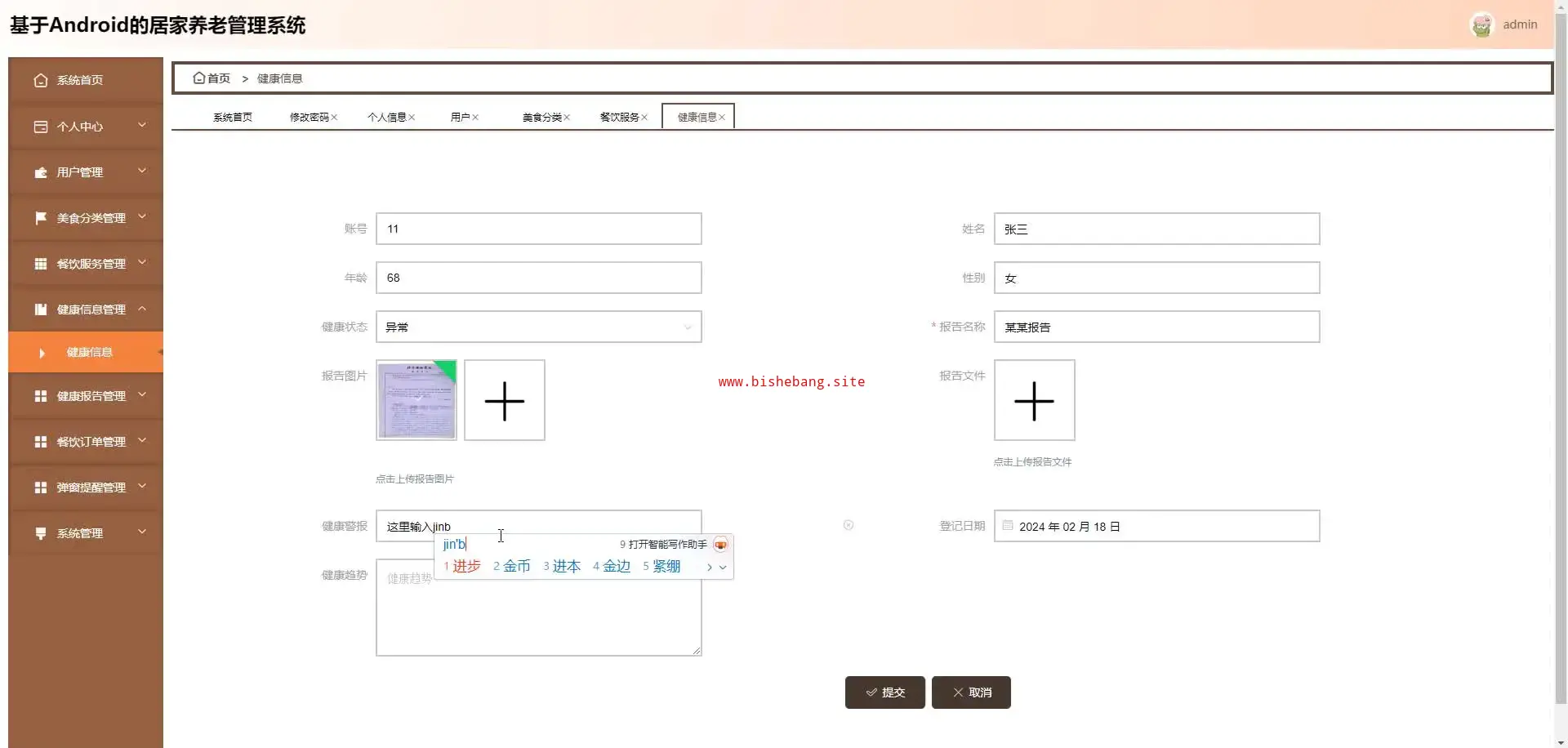The width and height of the screenshot is (1568, 748).
Task: Close the 餐饮服务 tab
Action: click(644, 118)
